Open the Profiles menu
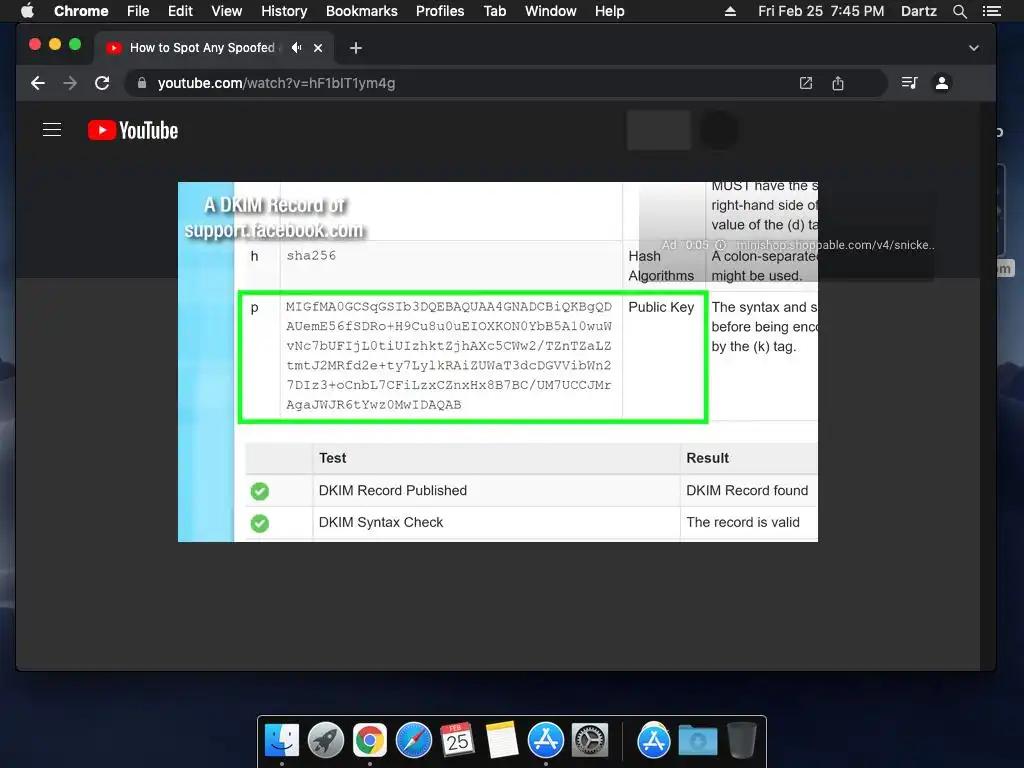Image resolution: width=1024 pixels, height=768 pixels. pos(440,11)
